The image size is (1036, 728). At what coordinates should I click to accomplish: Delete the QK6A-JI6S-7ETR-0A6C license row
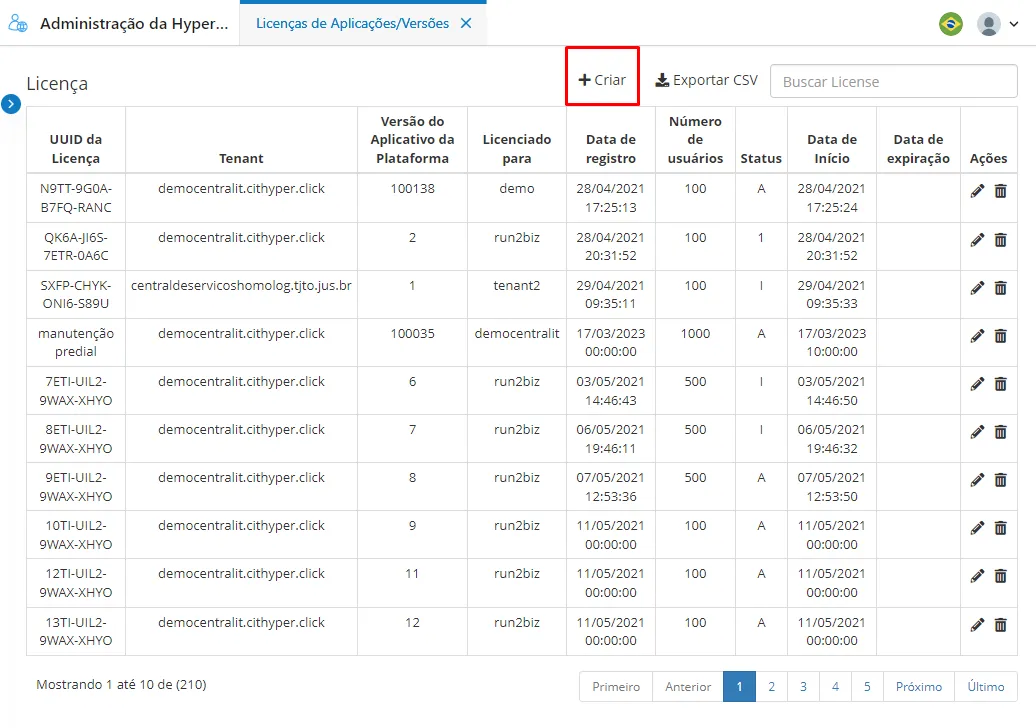(x=1001, y=240)
